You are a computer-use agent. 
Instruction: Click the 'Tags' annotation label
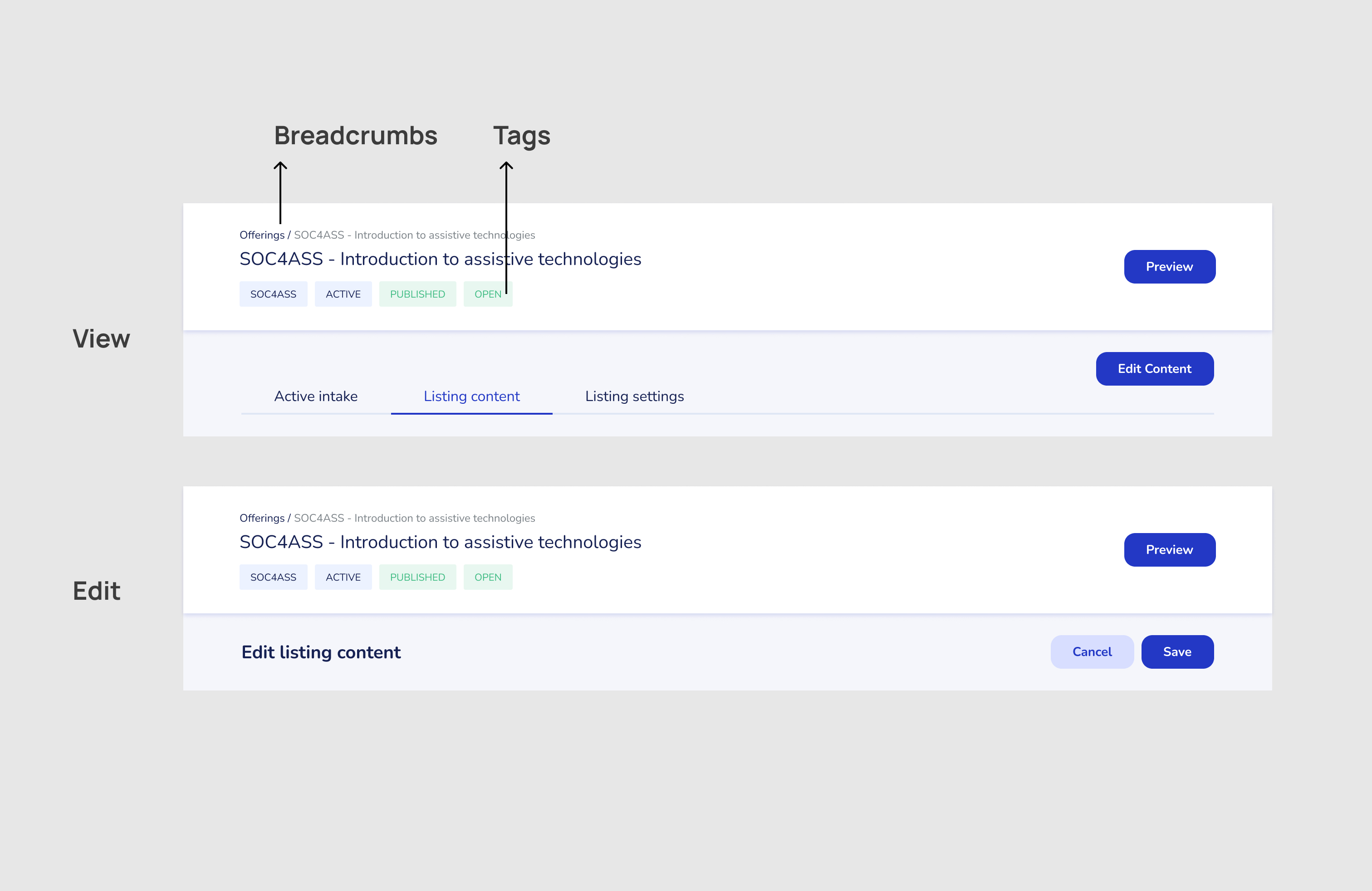(x=521, y=137)
